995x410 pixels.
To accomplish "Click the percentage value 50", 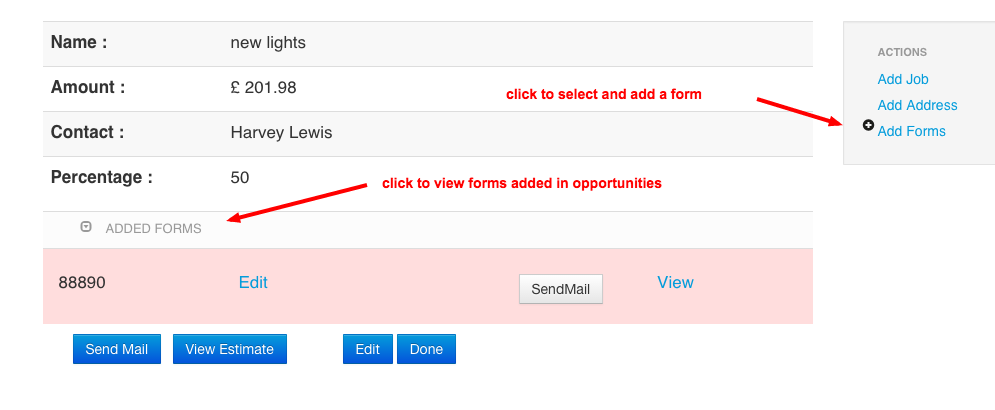I will (240, 177).
